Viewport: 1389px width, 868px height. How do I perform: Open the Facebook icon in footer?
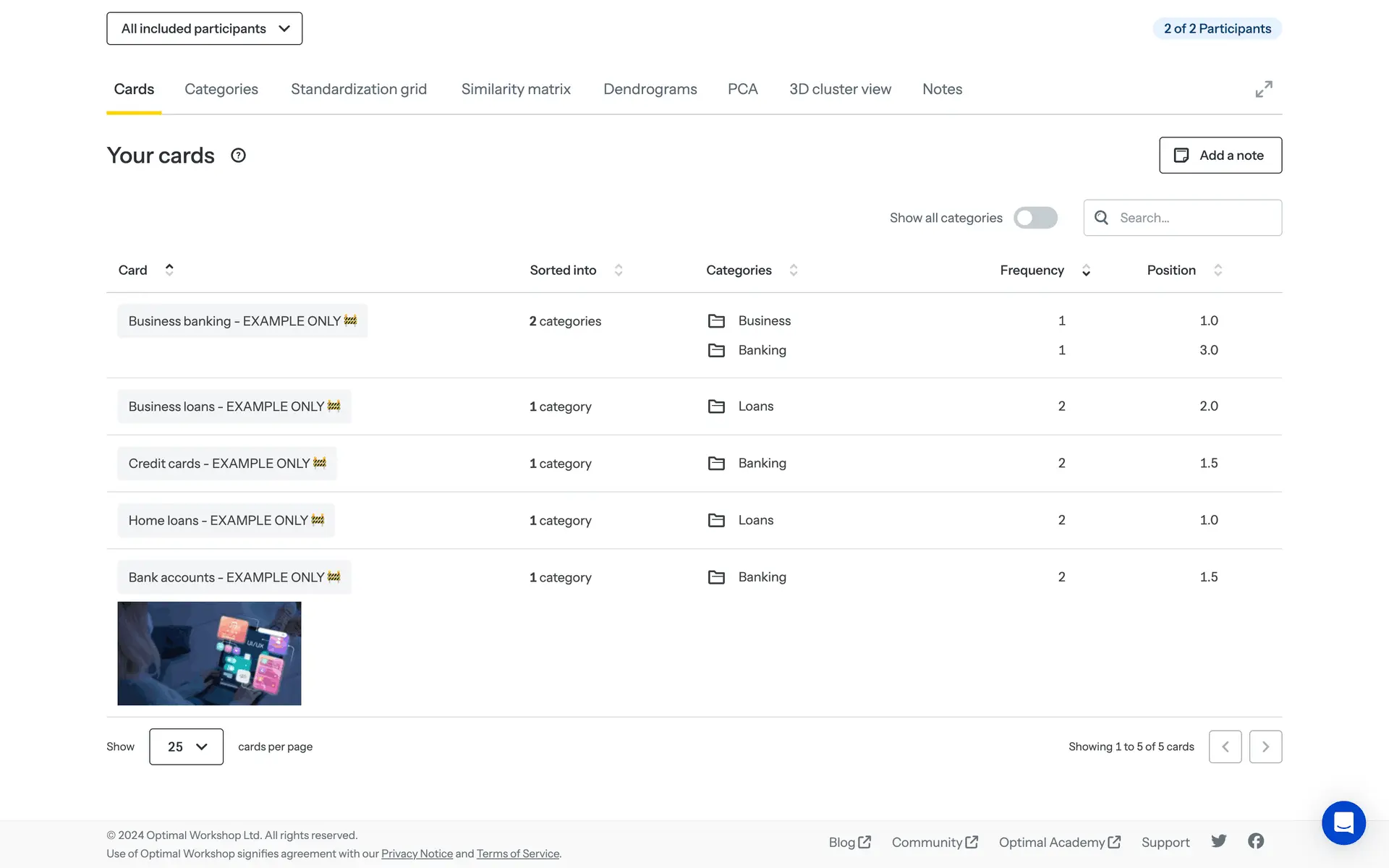click(x=1256, y=841)
